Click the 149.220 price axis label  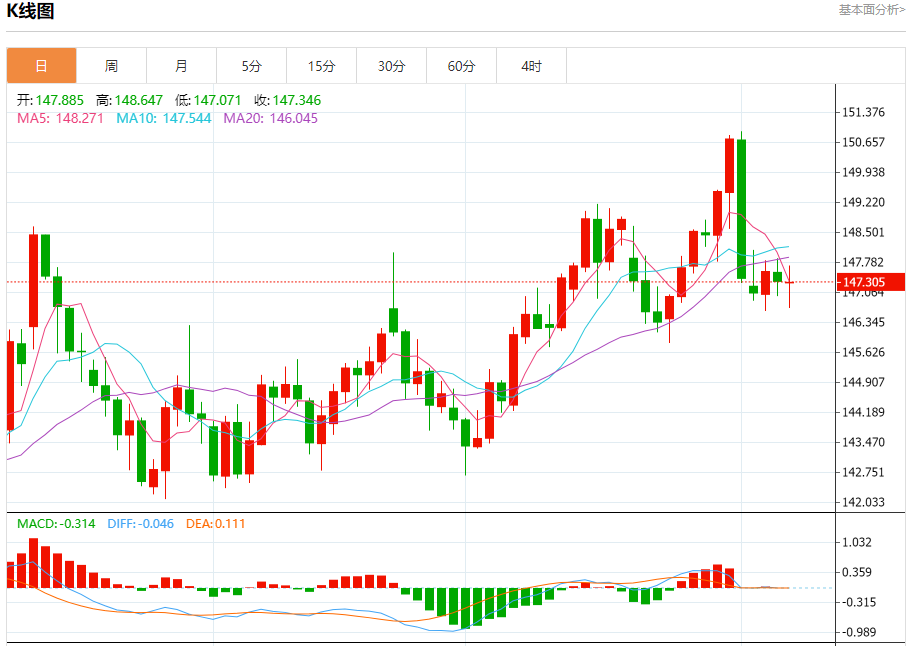[863, 202]
